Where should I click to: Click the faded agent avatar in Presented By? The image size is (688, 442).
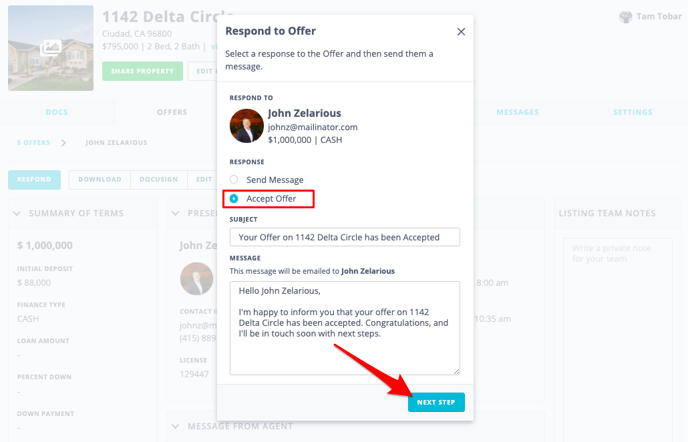(197, 278)
